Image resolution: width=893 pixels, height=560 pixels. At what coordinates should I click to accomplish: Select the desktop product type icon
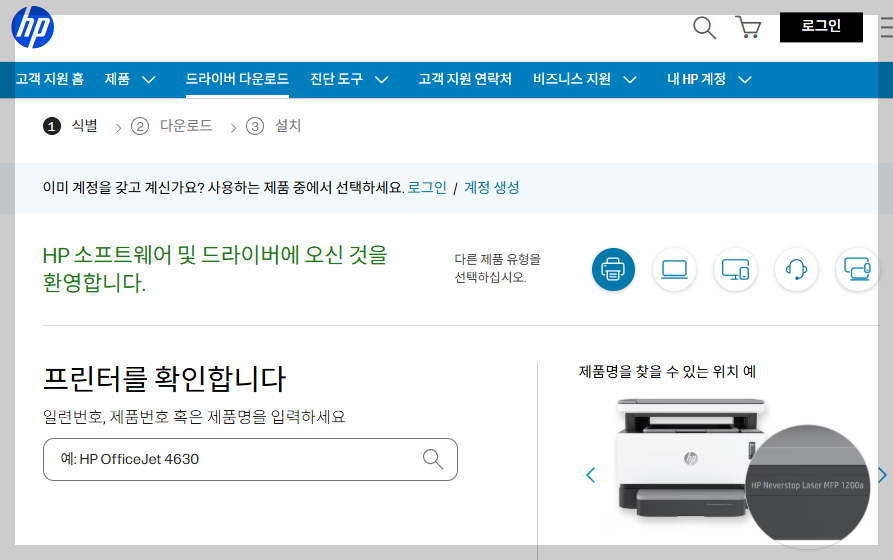(735, 269)
